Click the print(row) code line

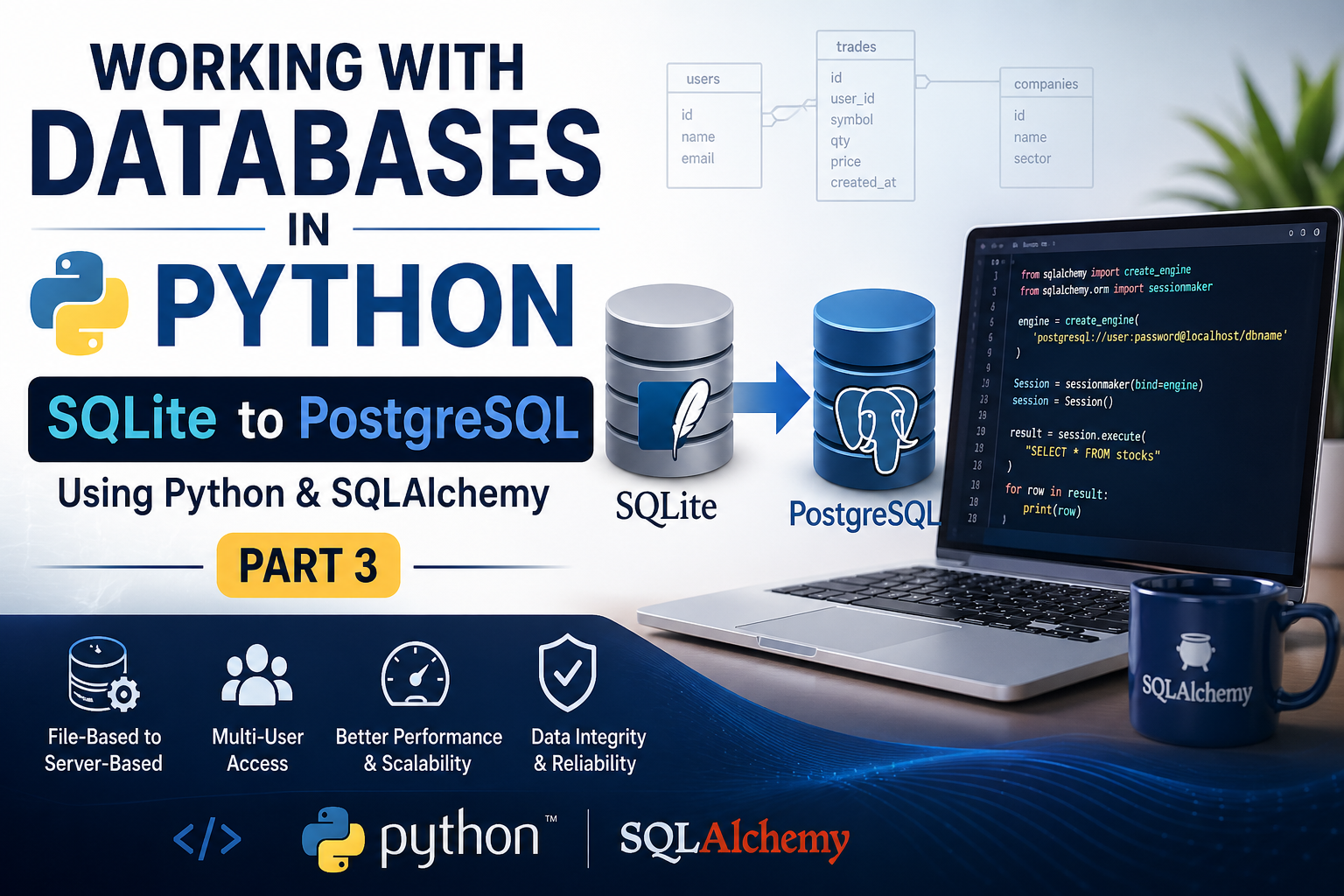1052,509
